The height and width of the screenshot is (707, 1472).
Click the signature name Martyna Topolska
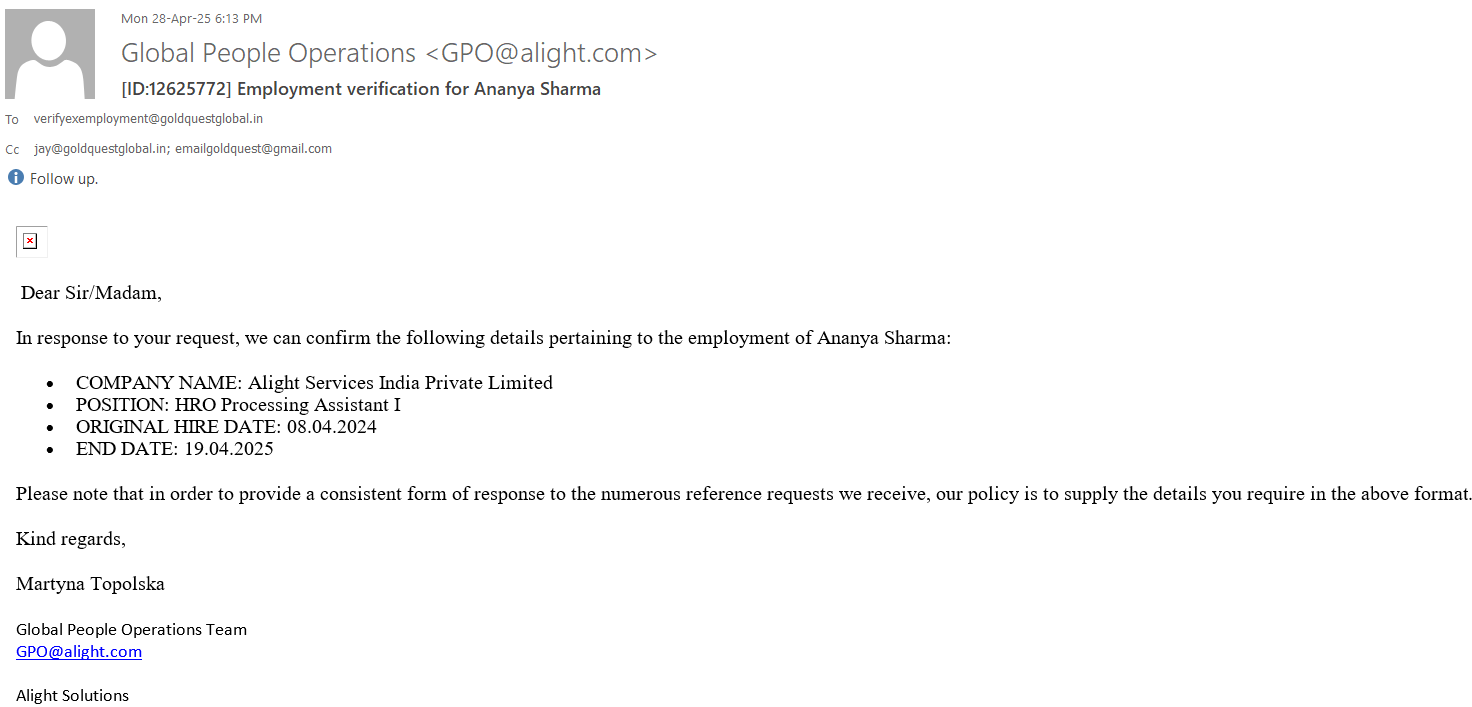click(90, 584)
